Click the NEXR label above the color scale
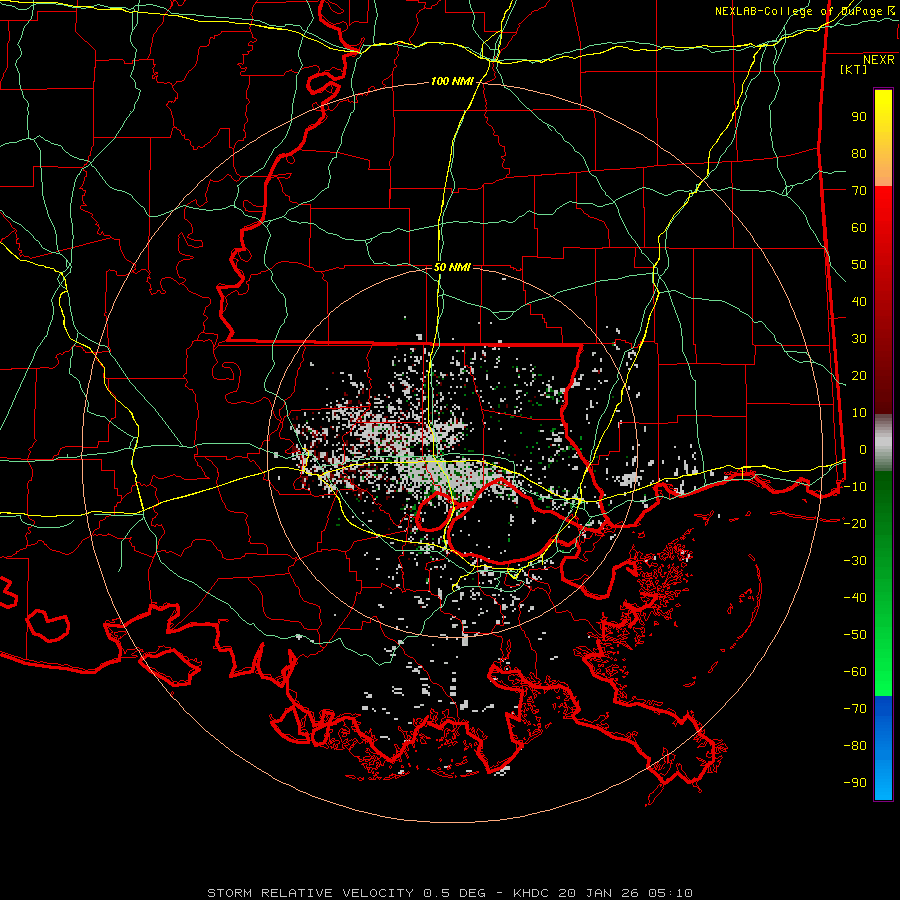 click(x=879, y=60)
